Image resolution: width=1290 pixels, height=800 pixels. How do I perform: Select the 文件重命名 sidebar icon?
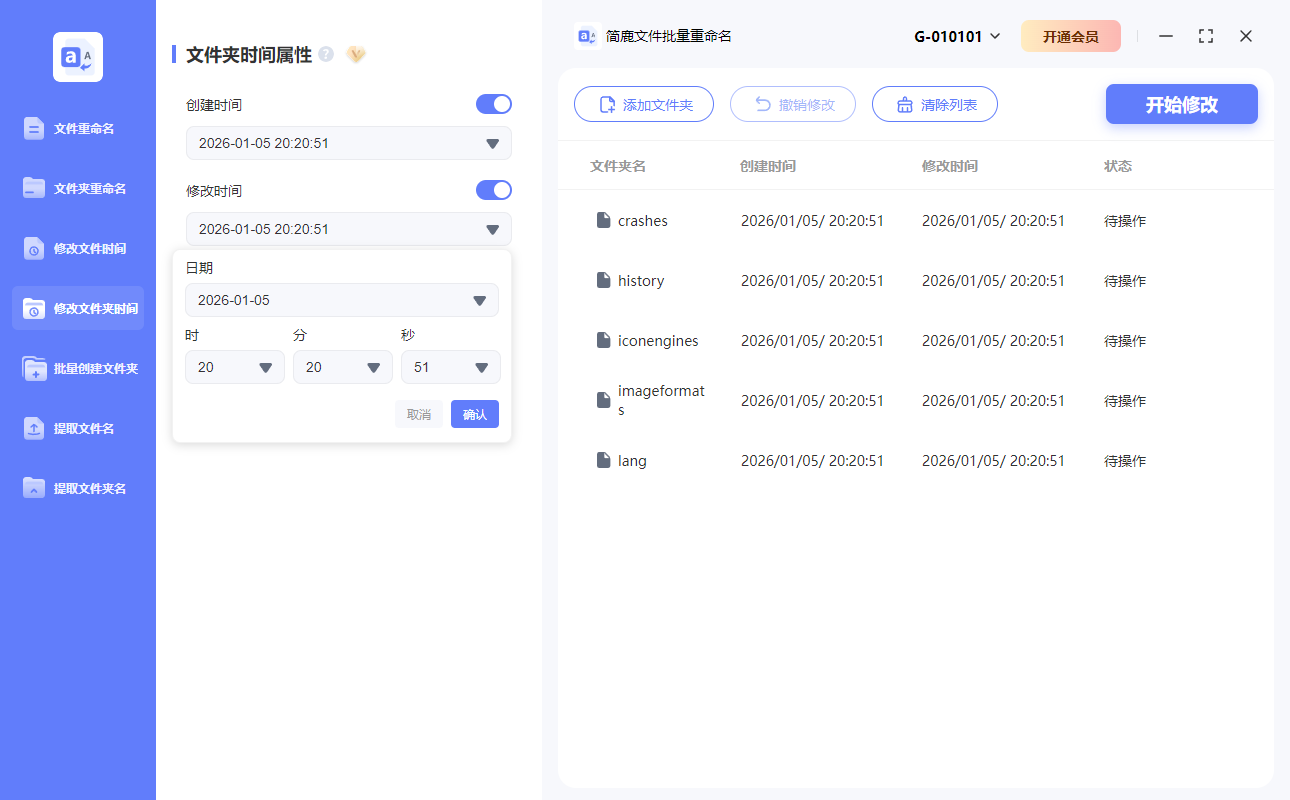click(33, 128)
